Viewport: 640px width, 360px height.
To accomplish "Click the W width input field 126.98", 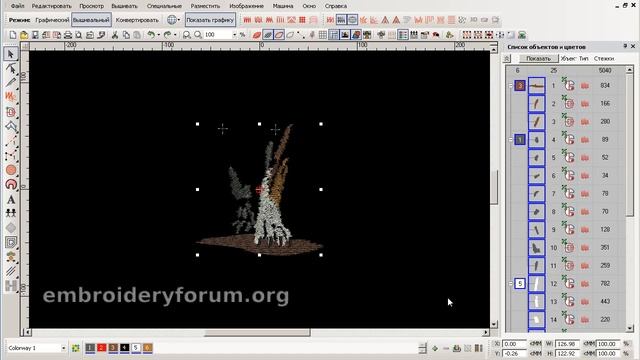I will [567, 344].
